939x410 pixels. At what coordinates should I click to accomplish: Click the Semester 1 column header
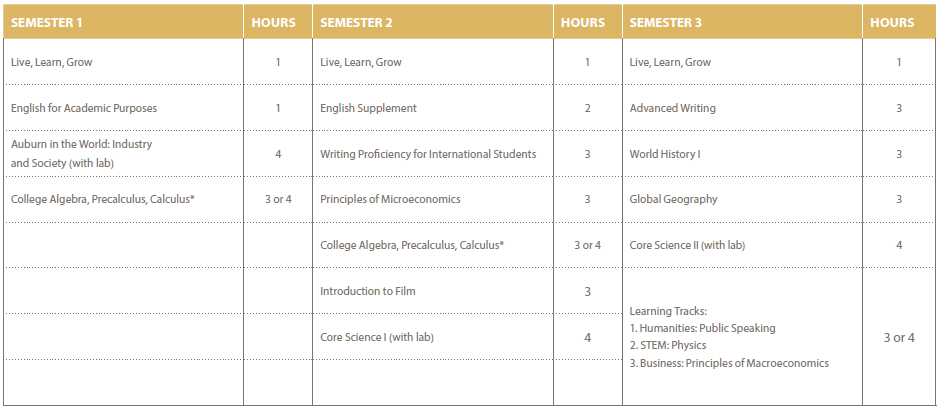(45, 23)
